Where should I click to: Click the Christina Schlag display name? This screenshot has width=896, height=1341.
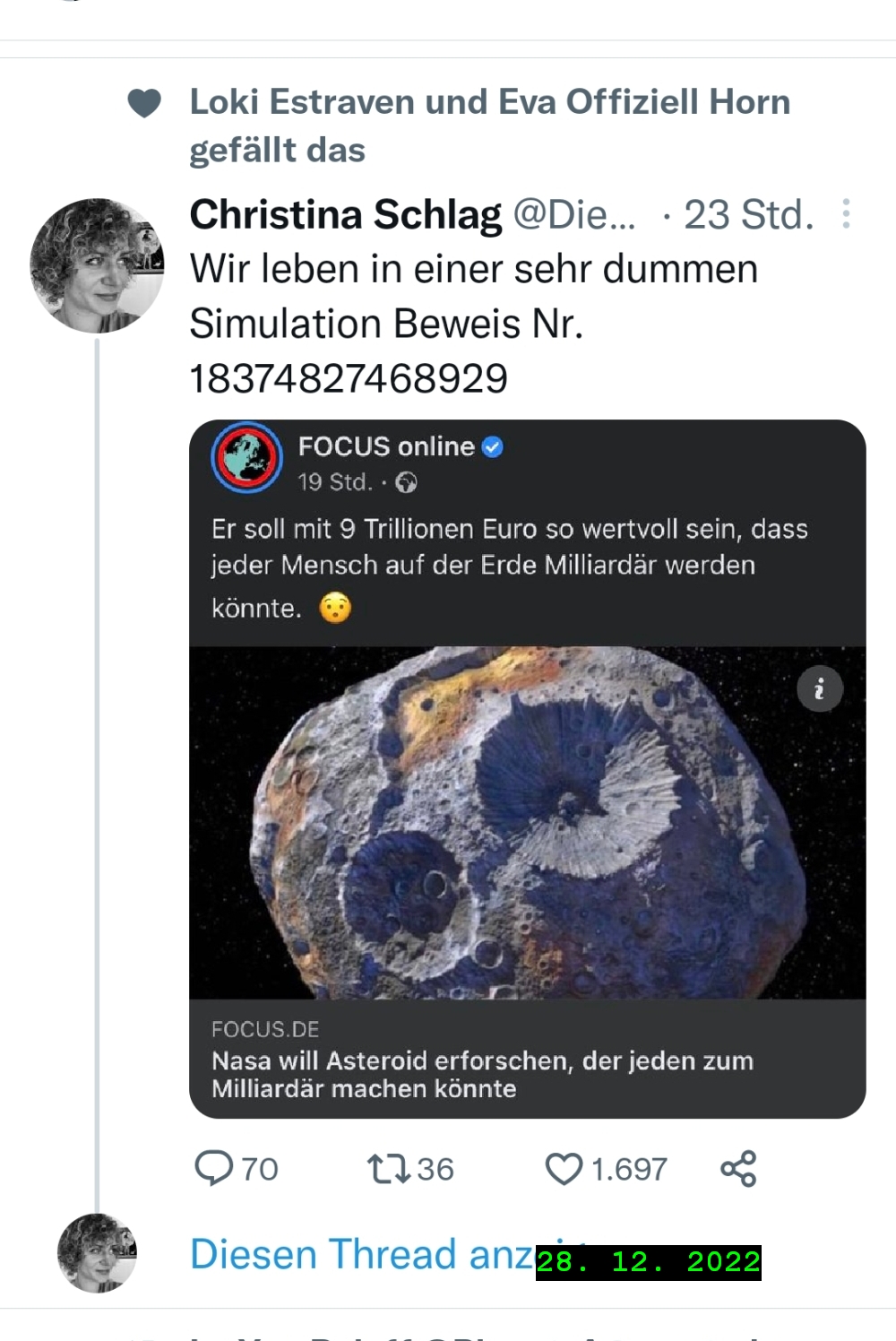tap(345, 215)
